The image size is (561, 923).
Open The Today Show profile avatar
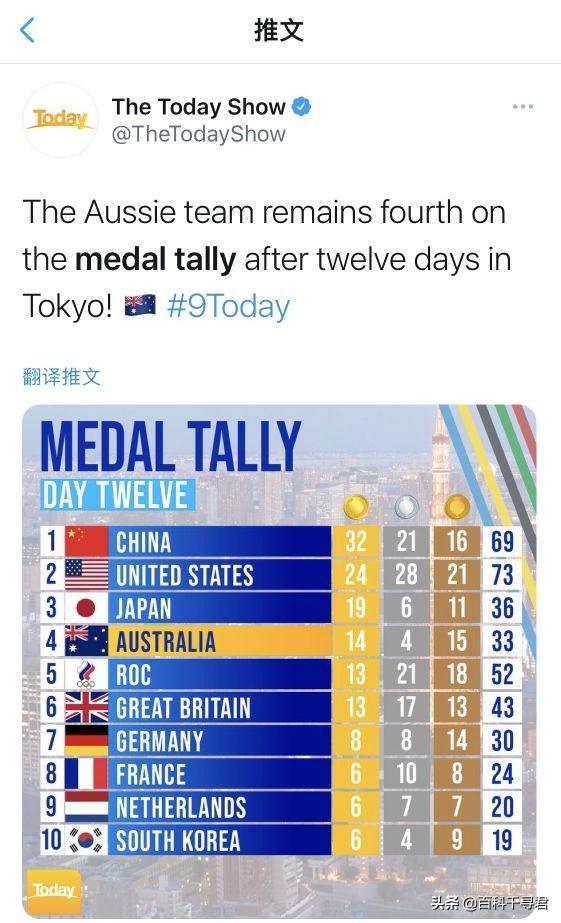60,120
